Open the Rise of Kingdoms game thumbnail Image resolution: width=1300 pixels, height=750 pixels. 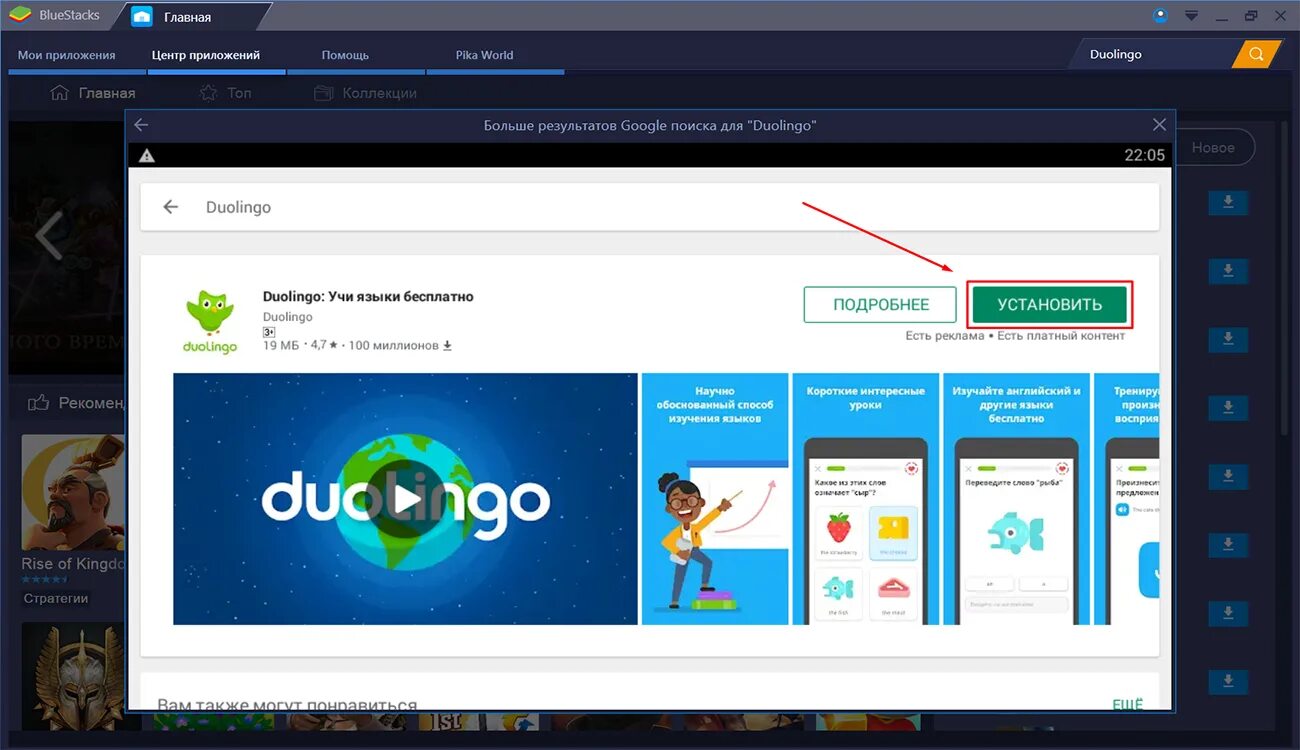coord(73,492)
